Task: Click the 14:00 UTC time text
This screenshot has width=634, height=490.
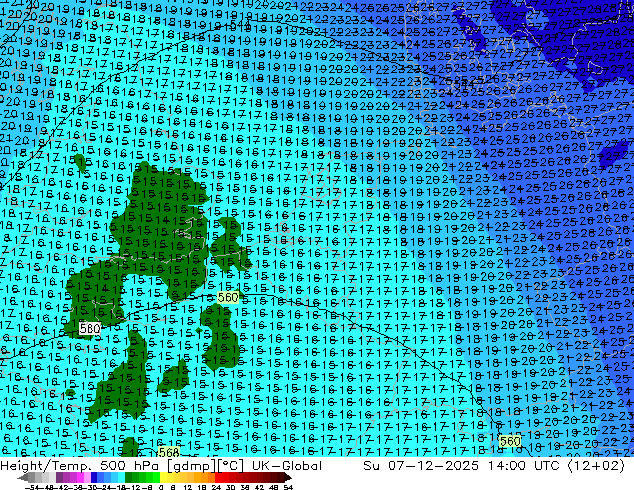Action: 524,466
